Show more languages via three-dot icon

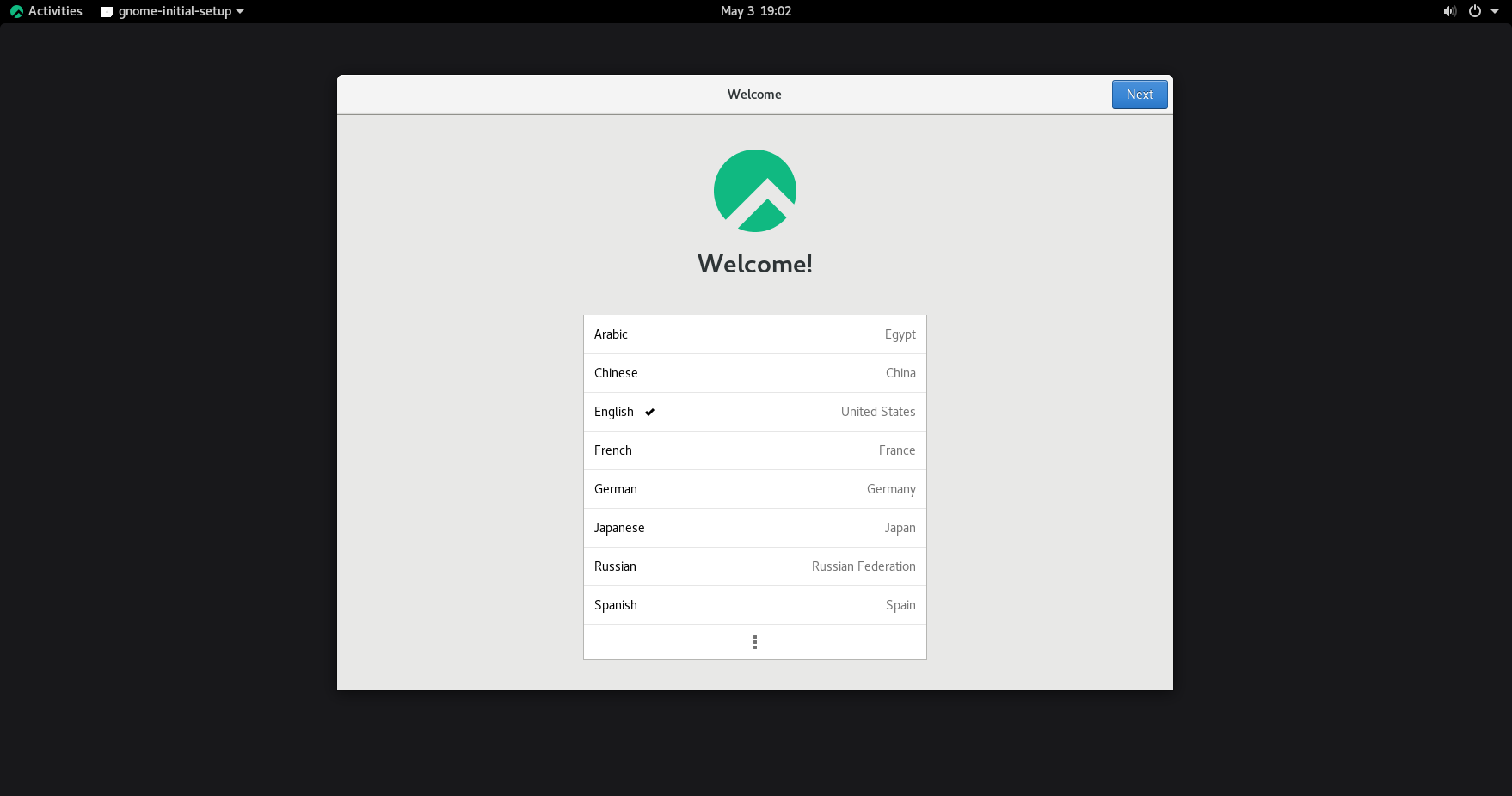point(755,642)
